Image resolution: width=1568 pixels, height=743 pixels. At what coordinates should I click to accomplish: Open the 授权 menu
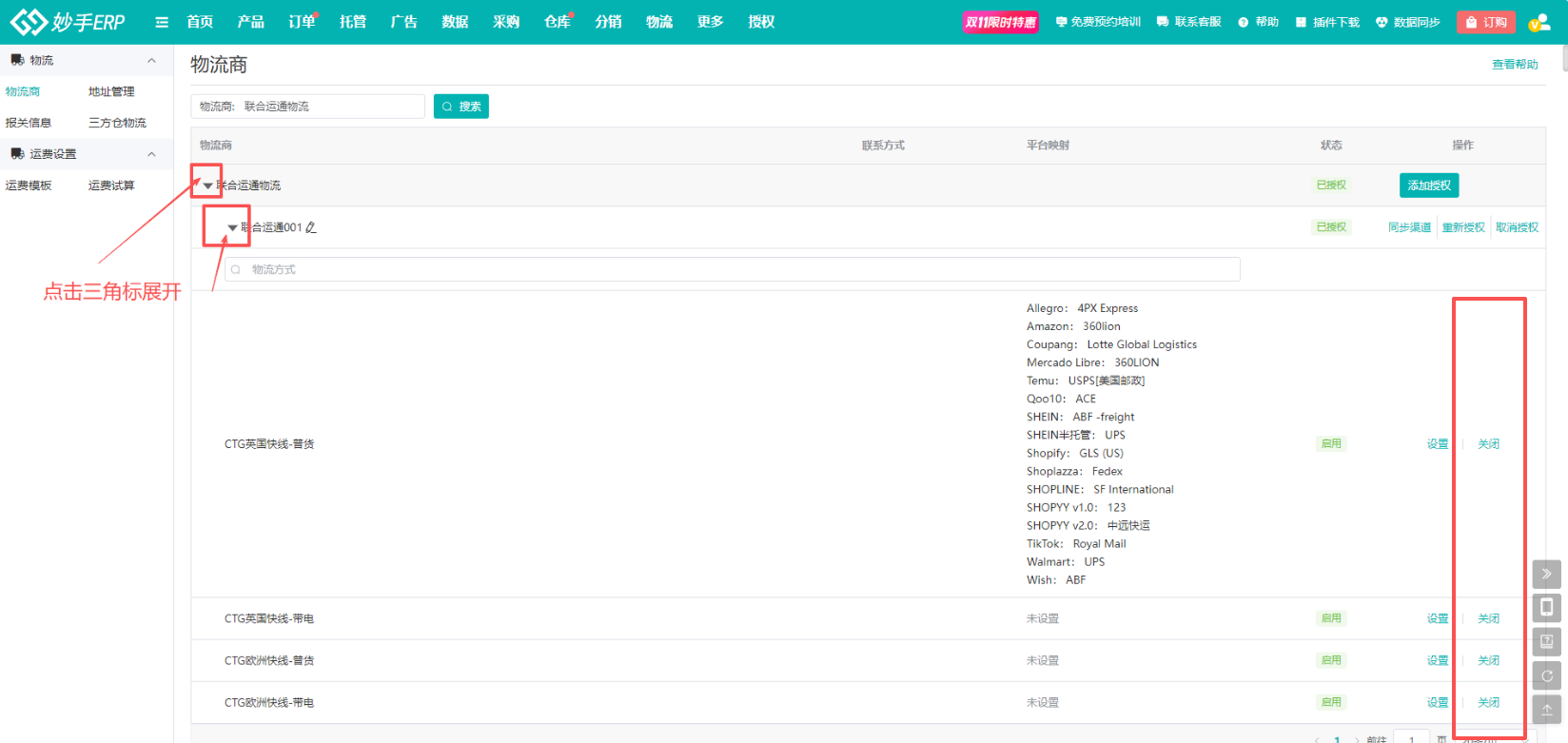click(x=762, y=22)
